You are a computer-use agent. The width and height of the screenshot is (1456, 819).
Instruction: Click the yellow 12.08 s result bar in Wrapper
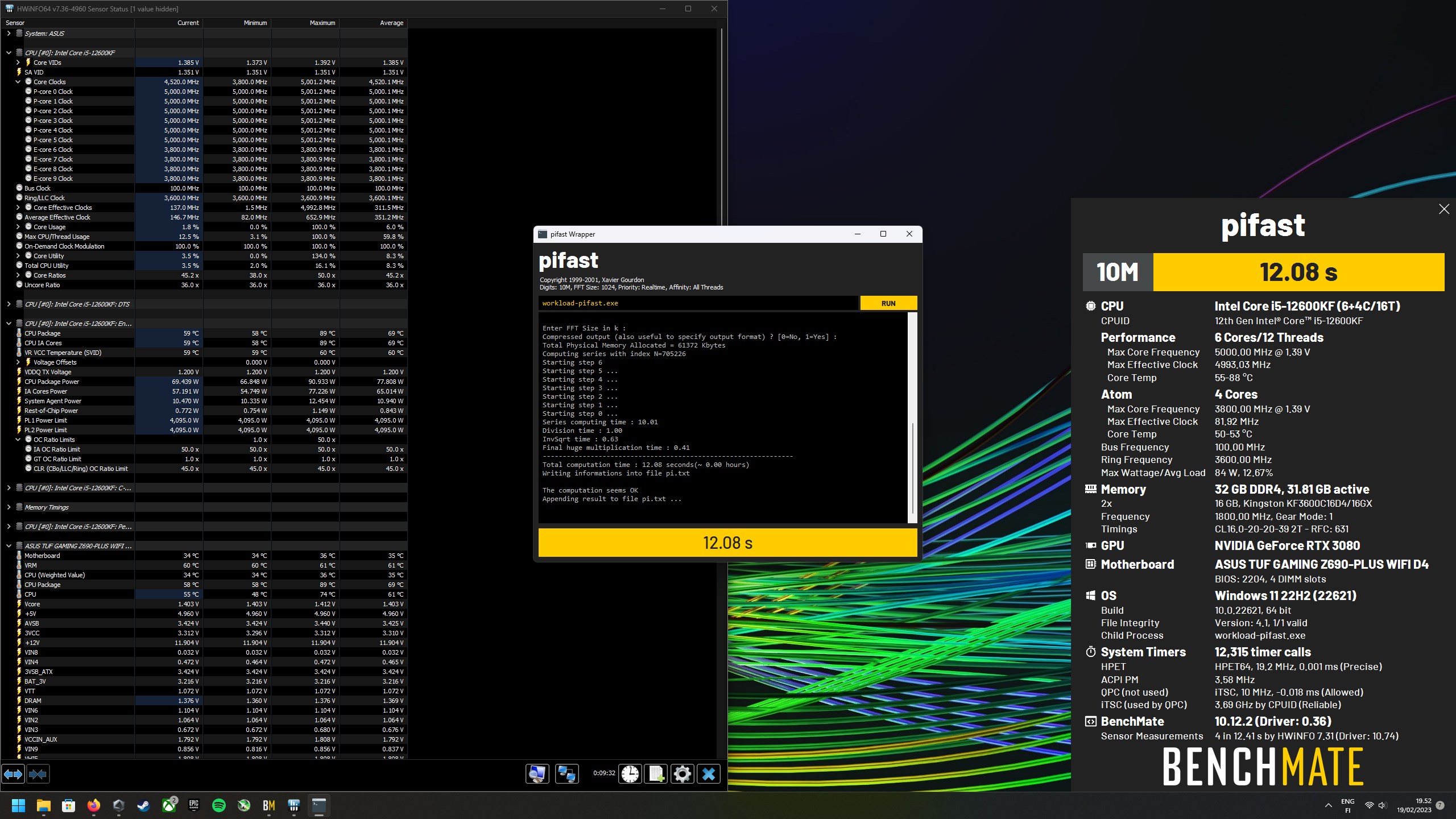coord(727,543)
